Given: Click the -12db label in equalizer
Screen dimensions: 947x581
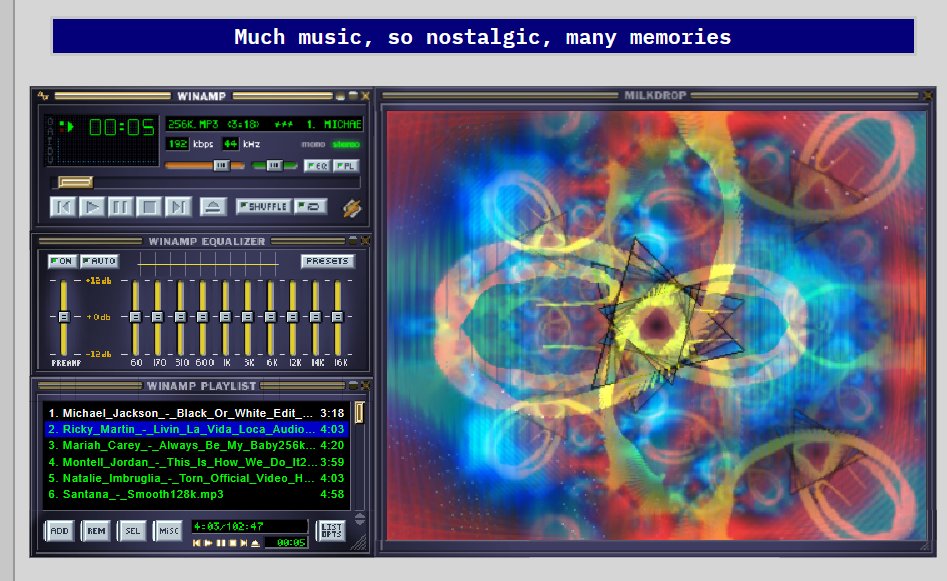Looking at the screenshot, I should (98, 354).
